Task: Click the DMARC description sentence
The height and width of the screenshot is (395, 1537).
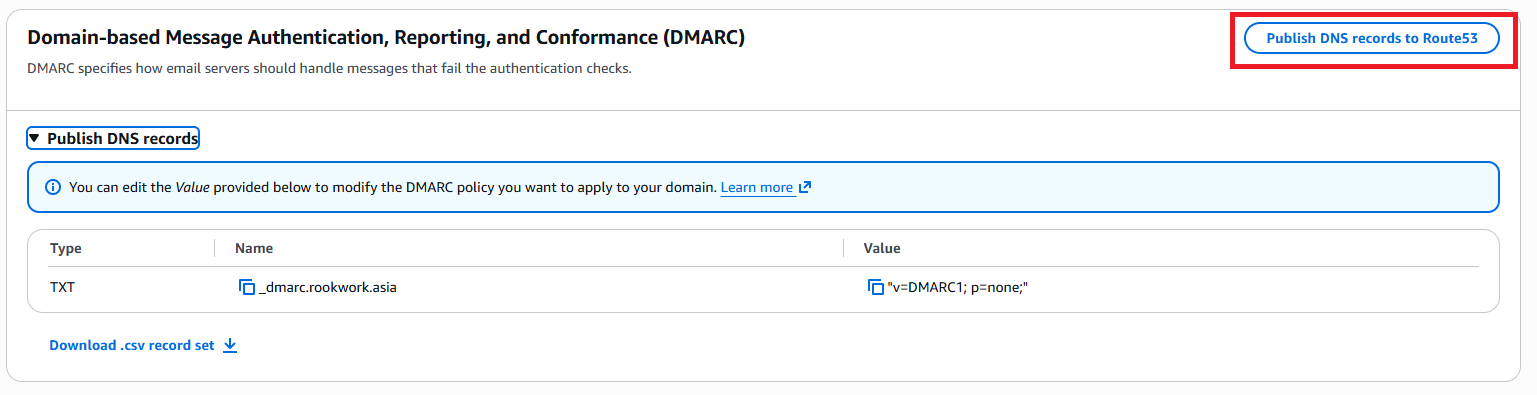Action: [x=329, y=69]
